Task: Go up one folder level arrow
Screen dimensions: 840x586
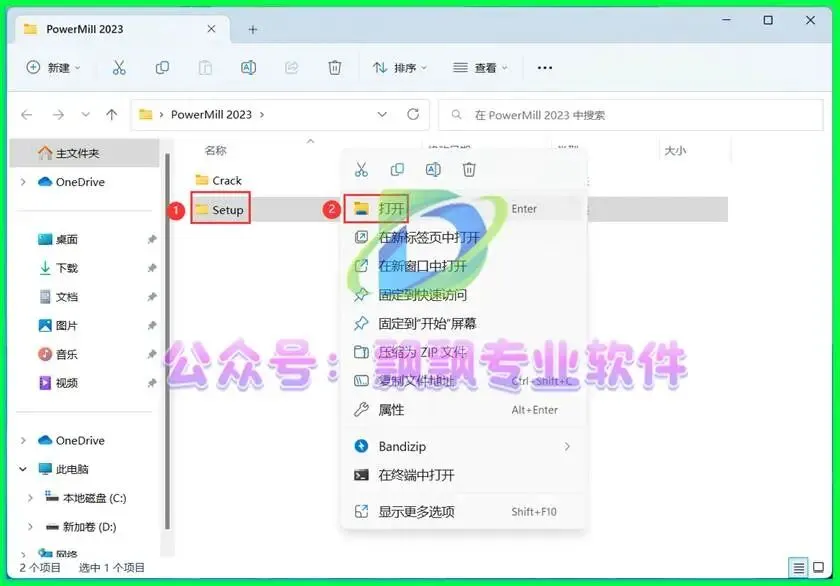Action: (111, 115)
